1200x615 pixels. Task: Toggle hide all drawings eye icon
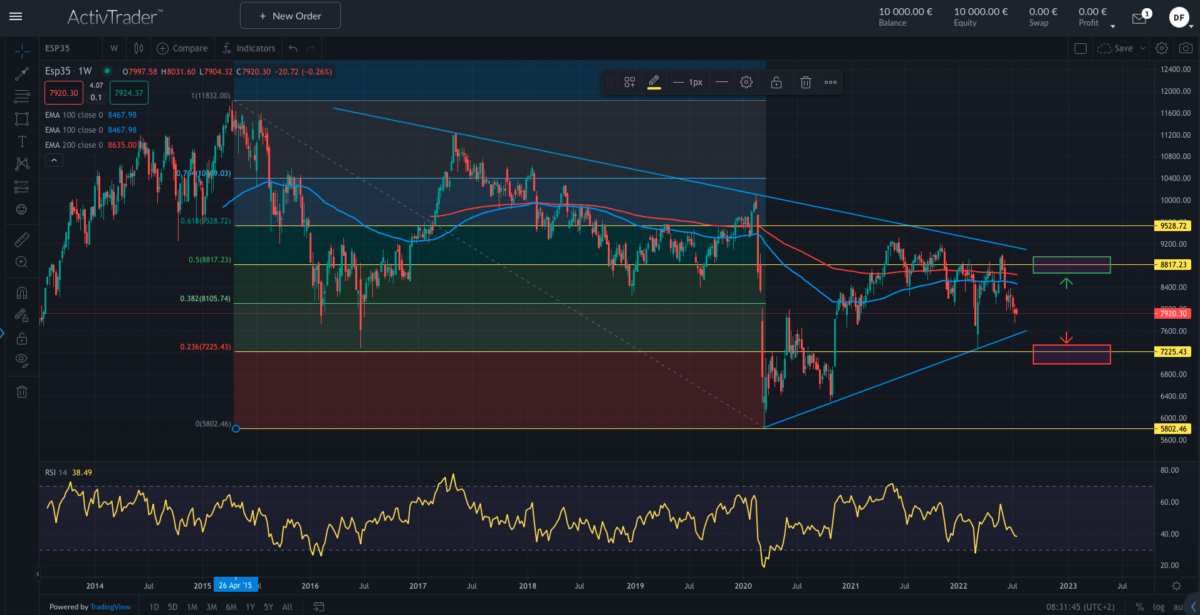pos(21,359)
